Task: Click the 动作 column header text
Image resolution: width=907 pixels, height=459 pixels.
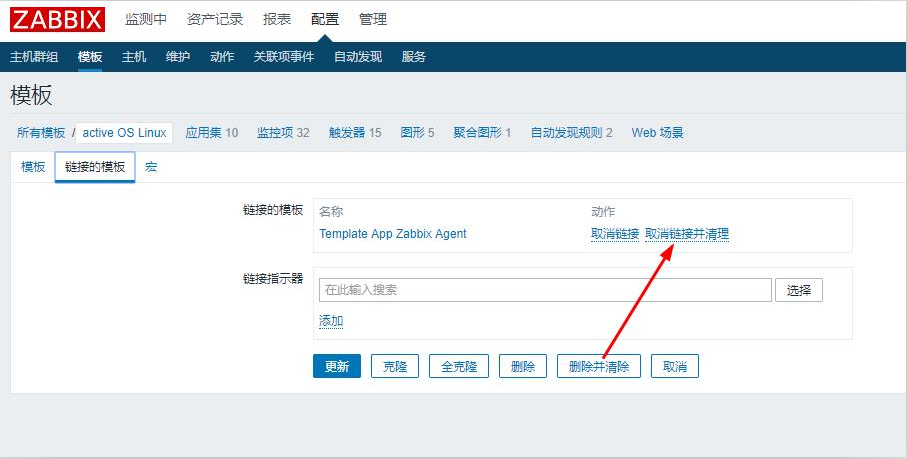Action: (603, 212)
